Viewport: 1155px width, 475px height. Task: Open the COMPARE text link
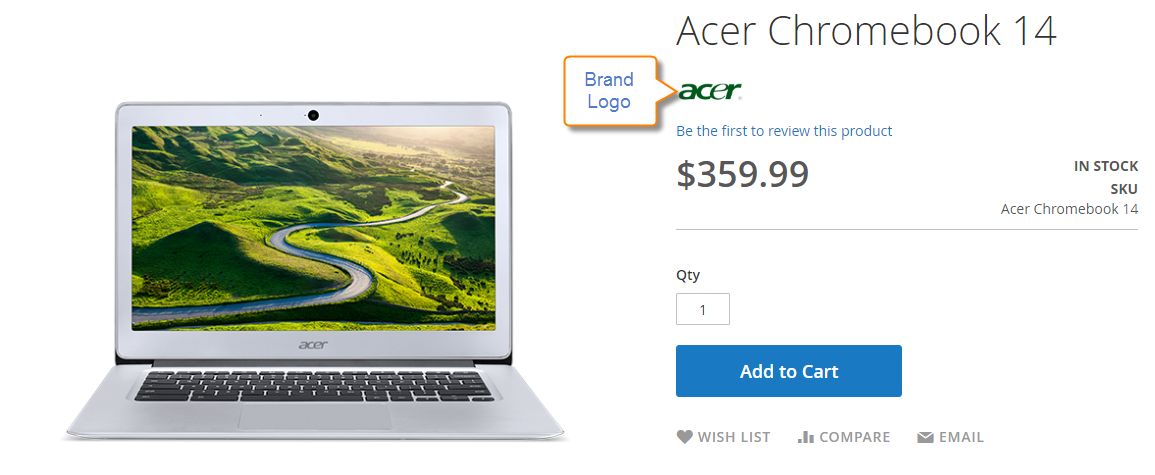(854, 437)
